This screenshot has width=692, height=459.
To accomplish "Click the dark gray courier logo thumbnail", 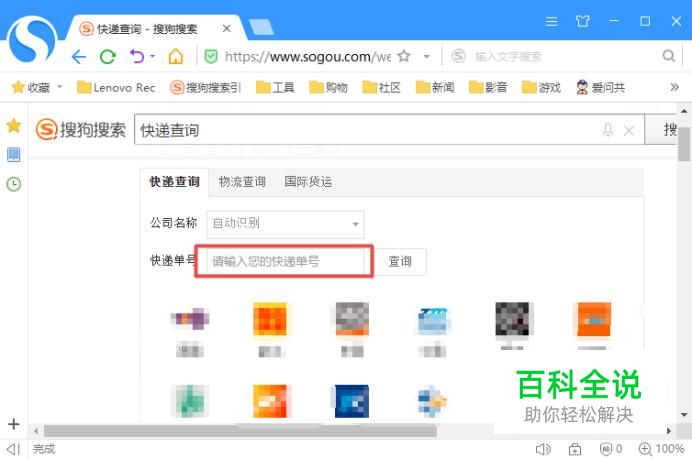I will 512,320.
